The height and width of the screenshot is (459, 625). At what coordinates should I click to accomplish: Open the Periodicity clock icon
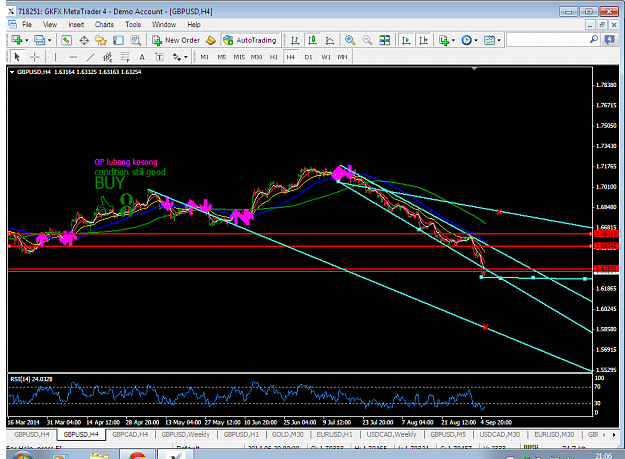[466, 40]
